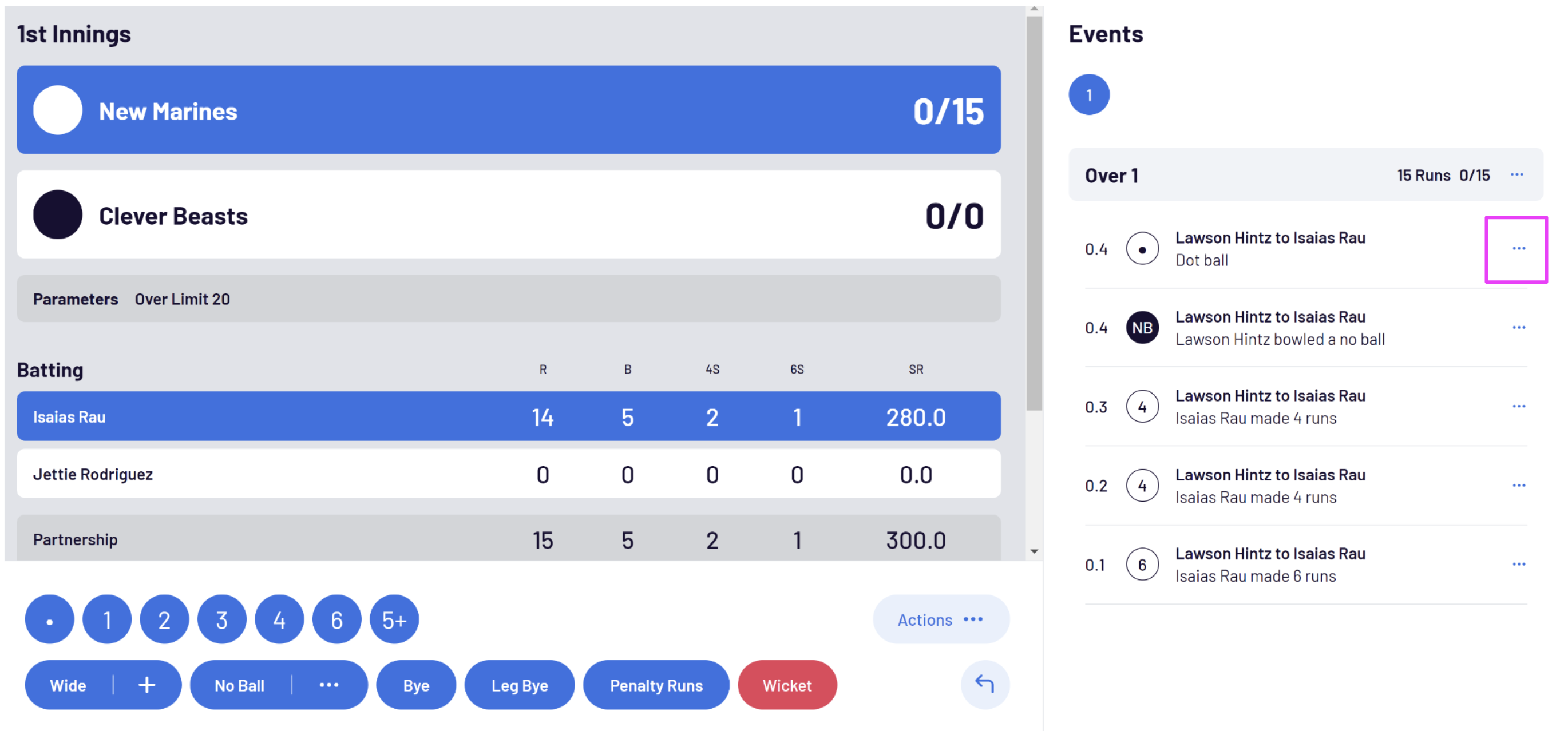Select batter Jettie Rodriguez row
1568x731 pixels.
coord(508,474)
